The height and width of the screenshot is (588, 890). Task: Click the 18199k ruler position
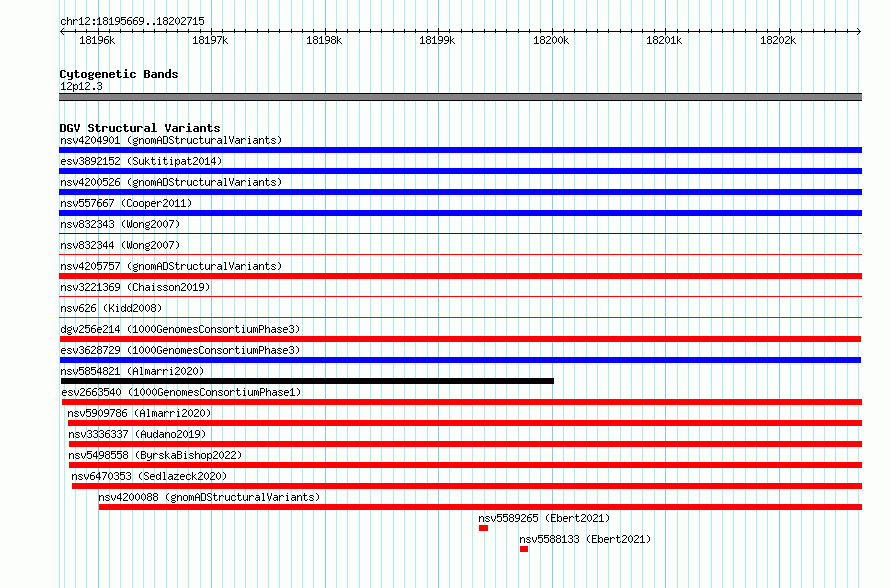click(x=437, y=40)
